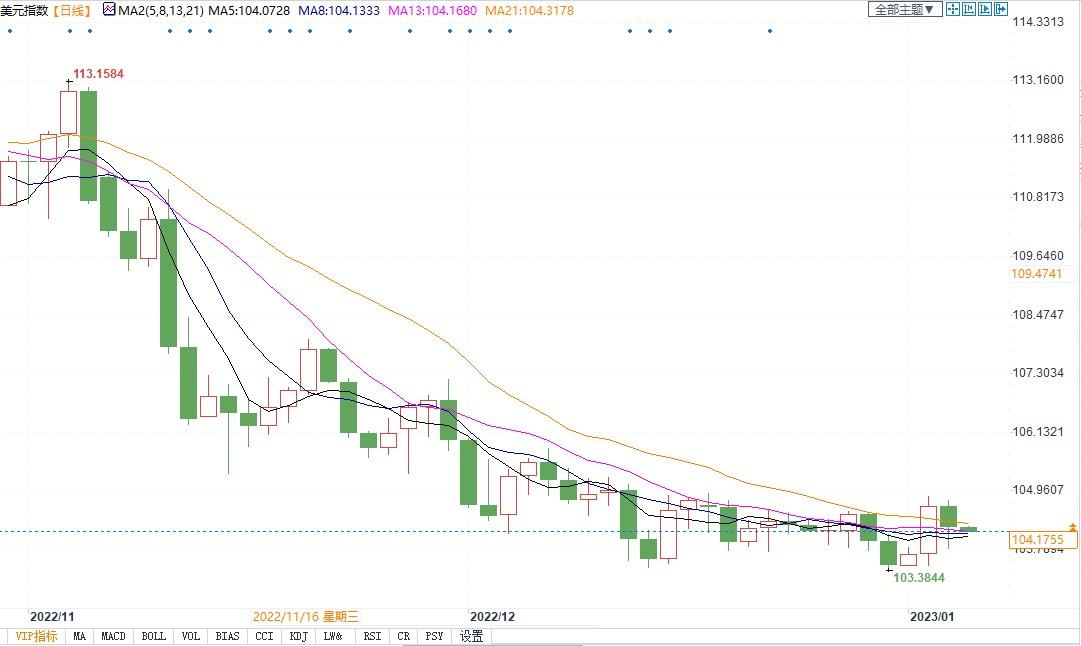Click the 设置 settings button

click(x=471, y=636)
